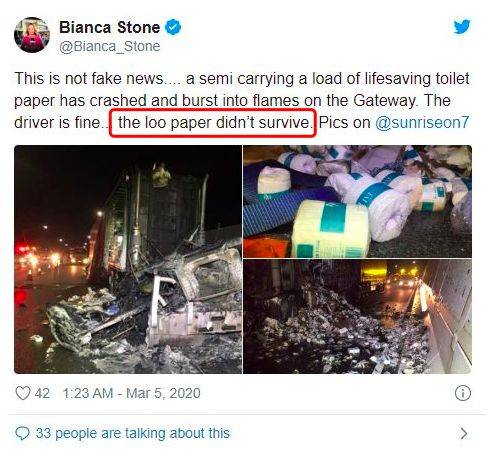Image resolution: width=498 pixels, height=458 pixels.
Task: View '33 people are talking about this'
Action: click(x=133, y=433)
